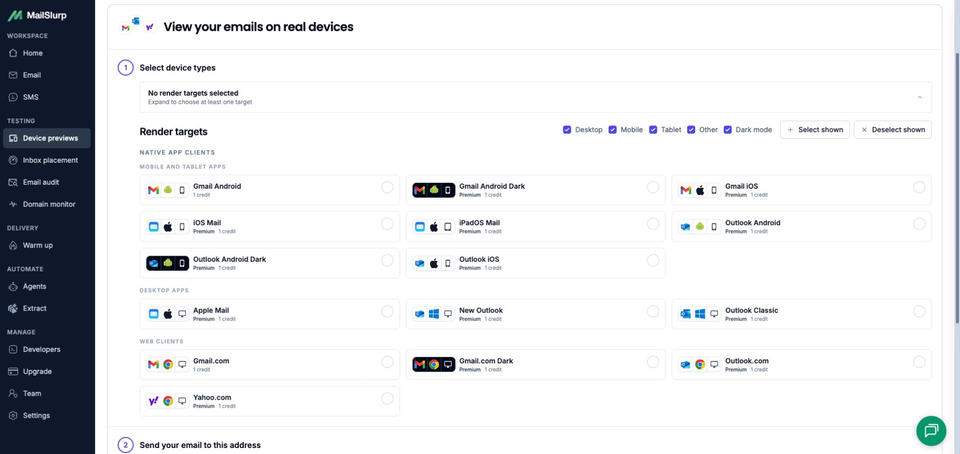Click the Gmail.com card title
The width and height of the screenshot is (960, 454).
(x=211, y=361)
